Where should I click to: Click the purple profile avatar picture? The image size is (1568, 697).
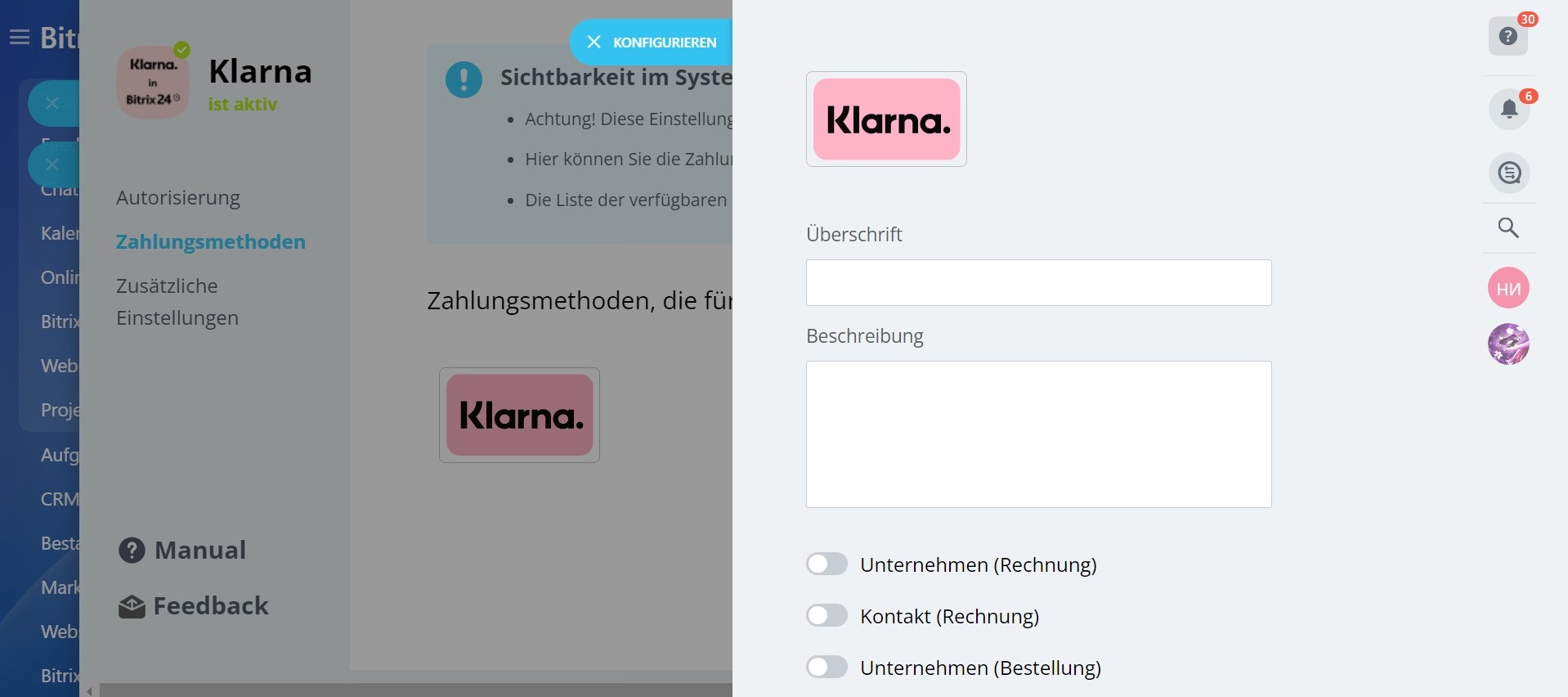pos(1508,344)
